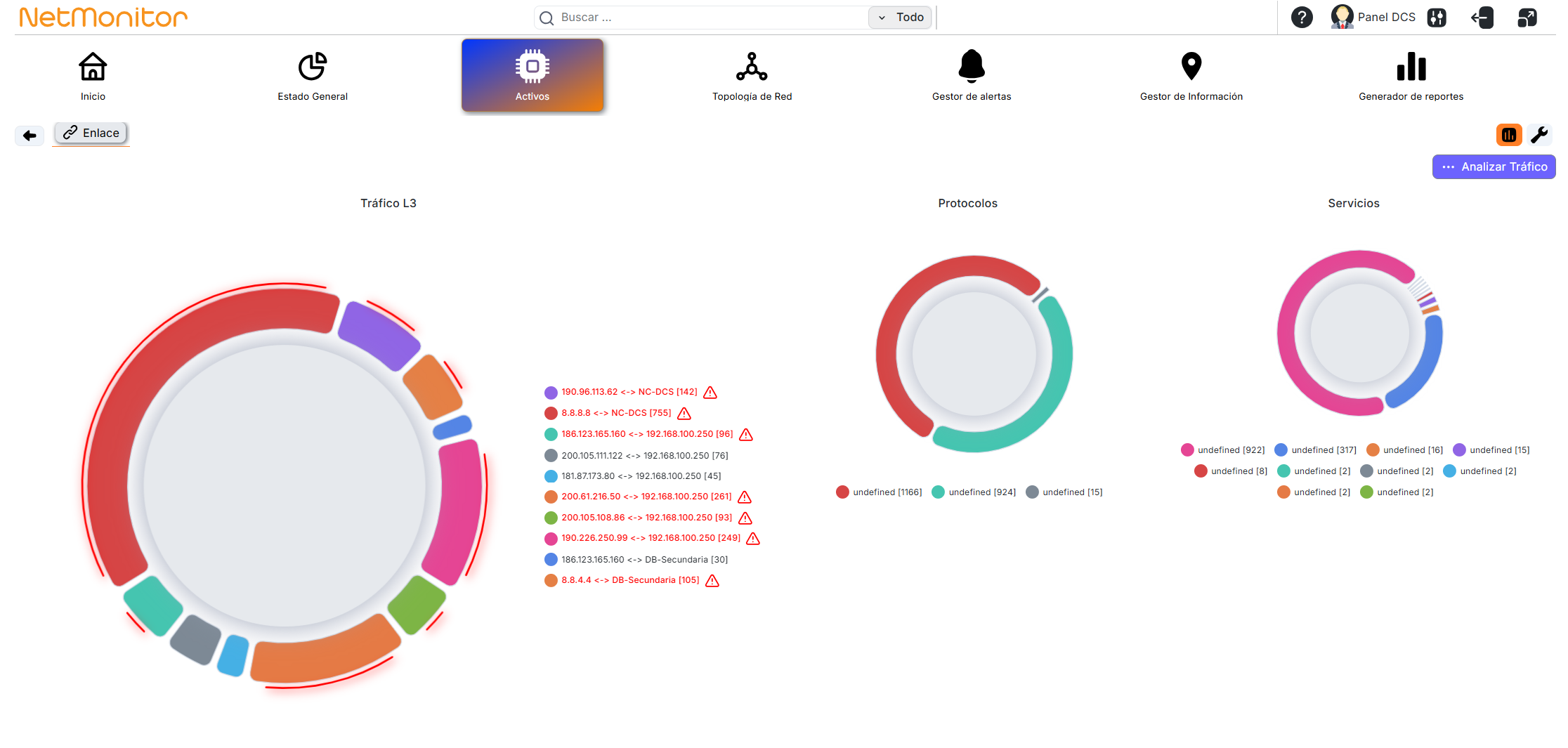This screenshot has width=1568, height=748.
Task: Click the warning icon beside 8.8.4.4 DB-Secundaria
Action: point(712,581)
